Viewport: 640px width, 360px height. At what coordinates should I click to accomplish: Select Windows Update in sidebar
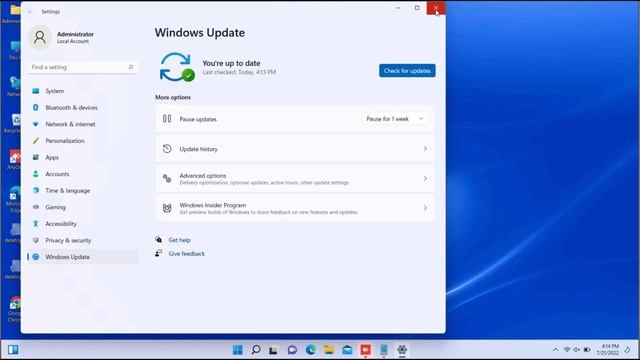(83, 257)
